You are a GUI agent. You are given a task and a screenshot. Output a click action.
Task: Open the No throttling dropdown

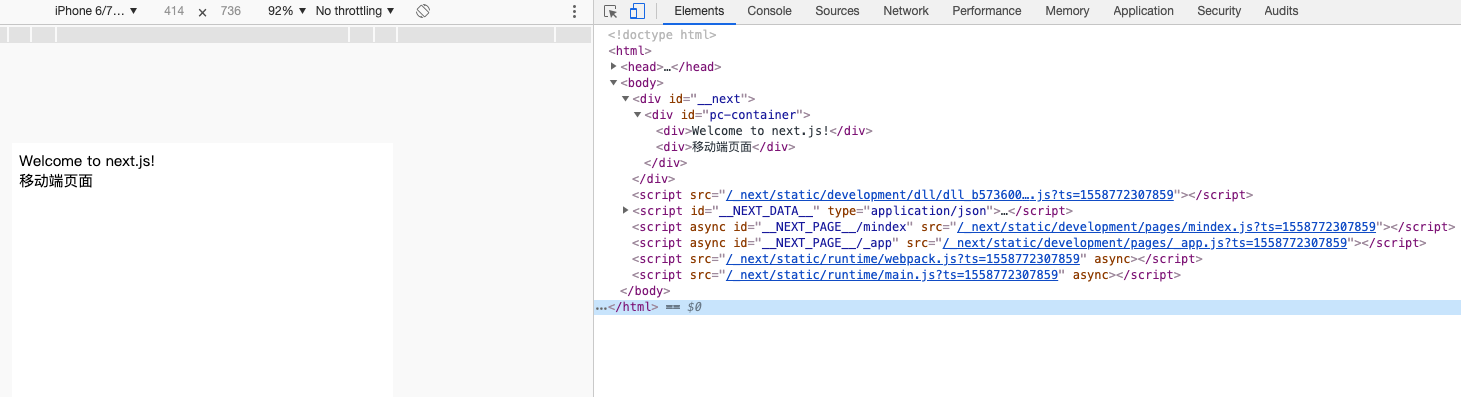(354, 11)
